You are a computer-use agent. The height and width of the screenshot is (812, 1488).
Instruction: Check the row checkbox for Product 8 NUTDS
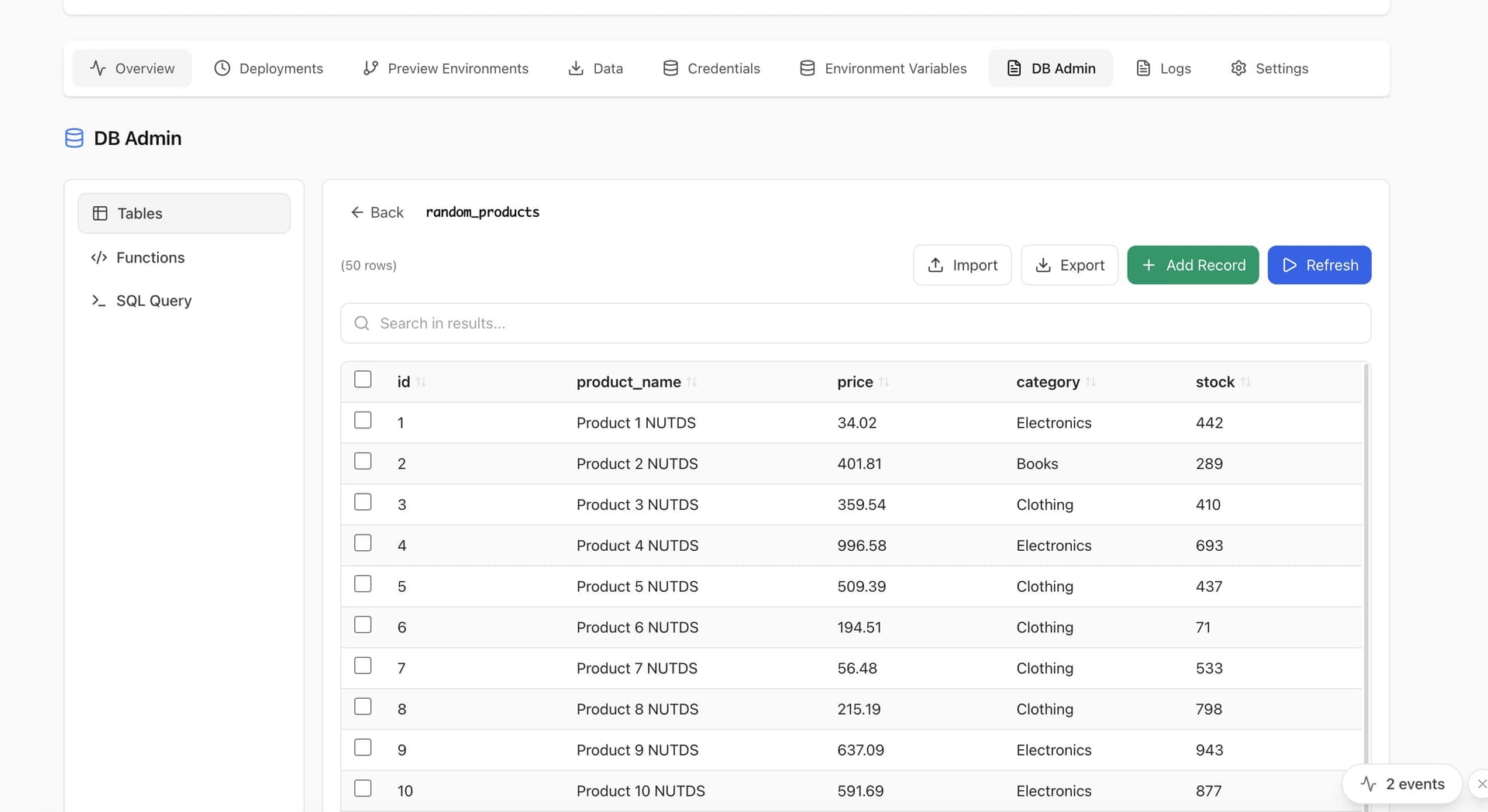(x=362, y=706)
